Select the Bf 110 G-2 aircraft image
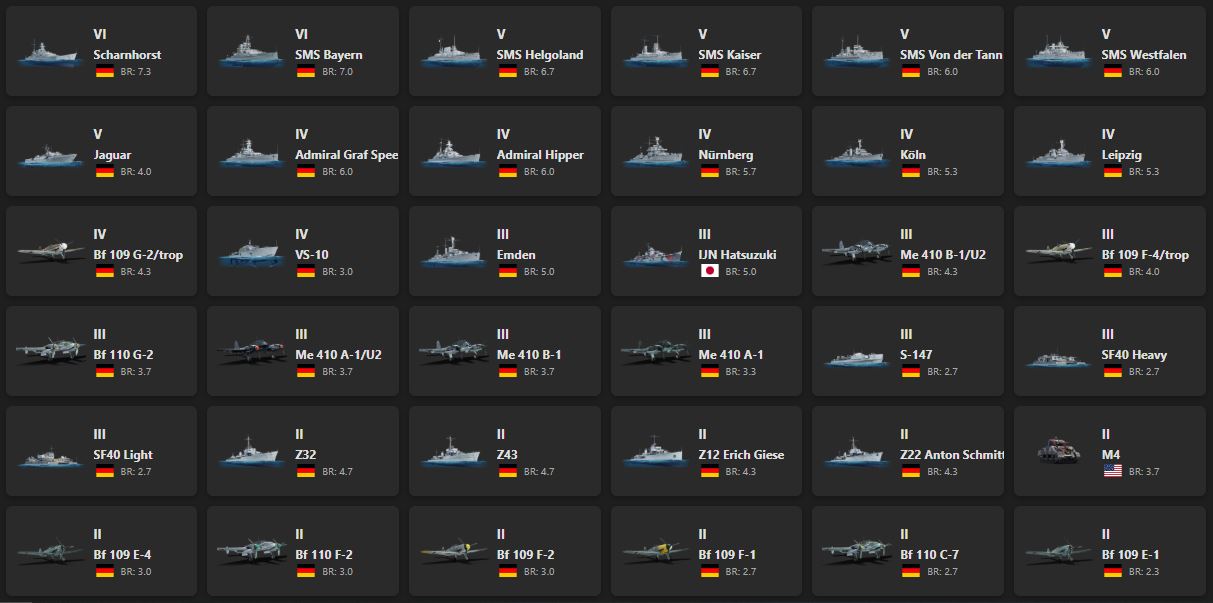Screen dimensions: 1213x603 coord(47,353)
